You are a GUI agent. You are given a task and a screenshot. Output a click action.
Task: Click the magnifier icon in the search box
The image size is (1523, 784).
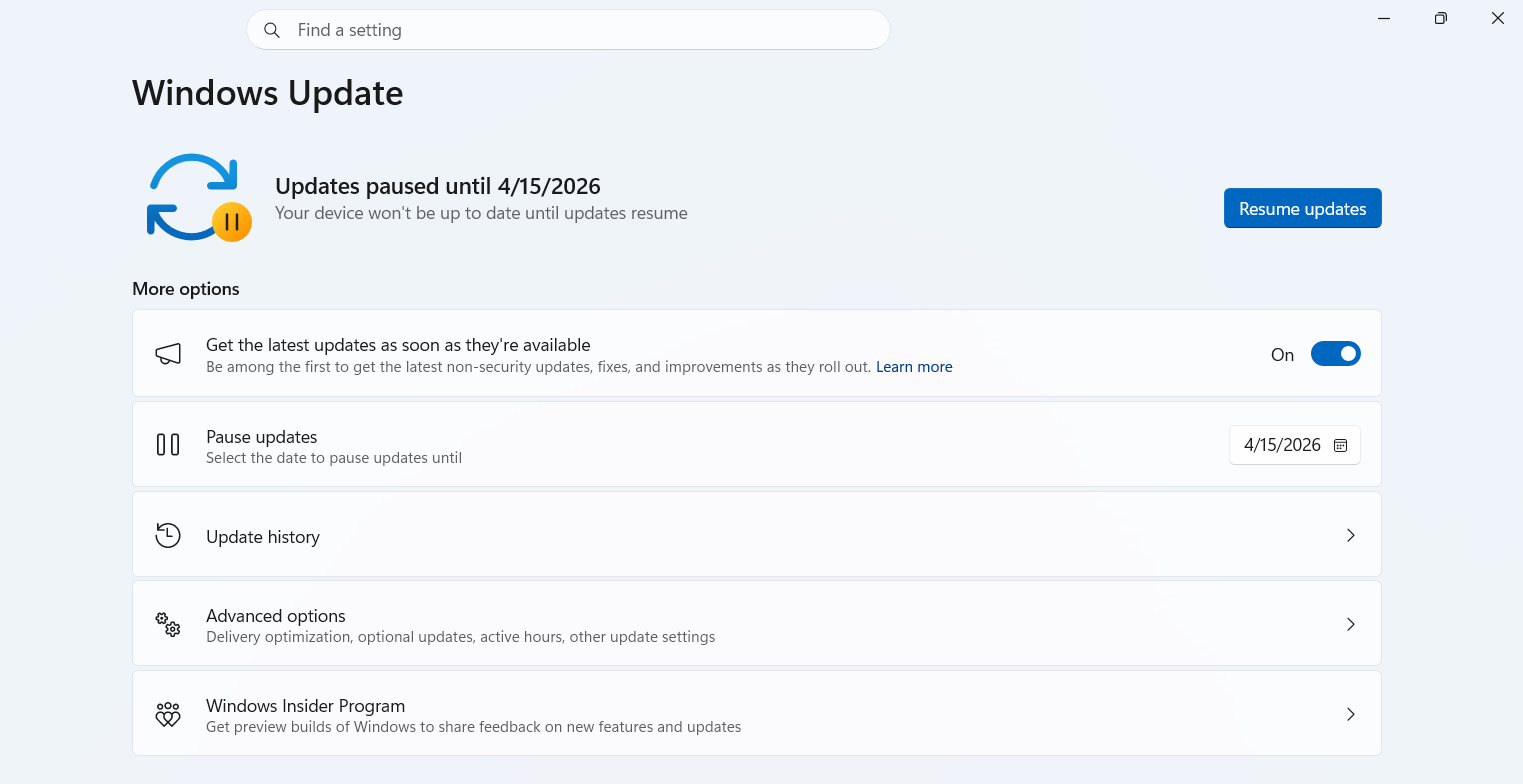pos(272,30)
